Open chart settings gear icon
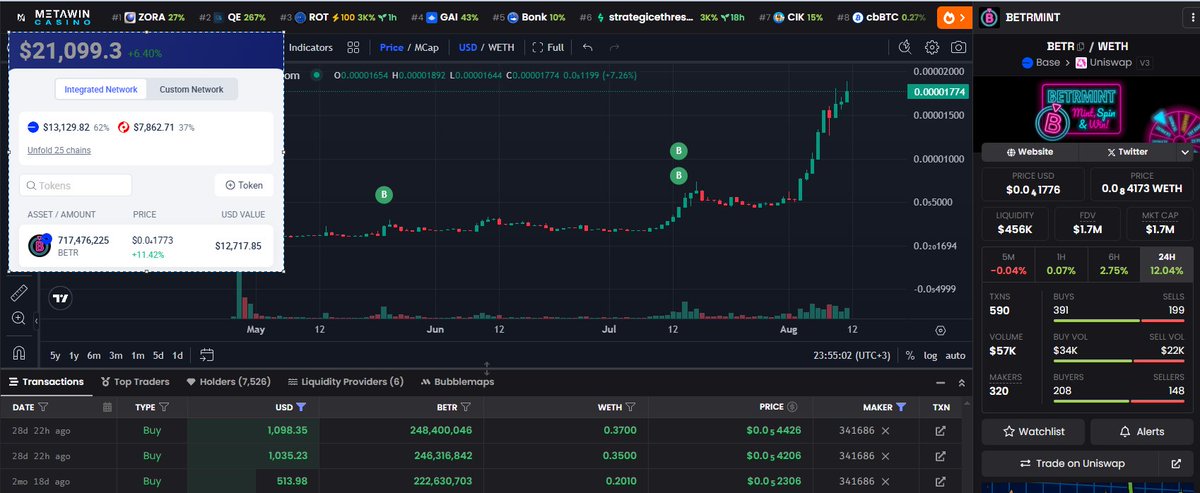Image resolution: width=1200 pixels, height=493 pixels. coord(932,47)
